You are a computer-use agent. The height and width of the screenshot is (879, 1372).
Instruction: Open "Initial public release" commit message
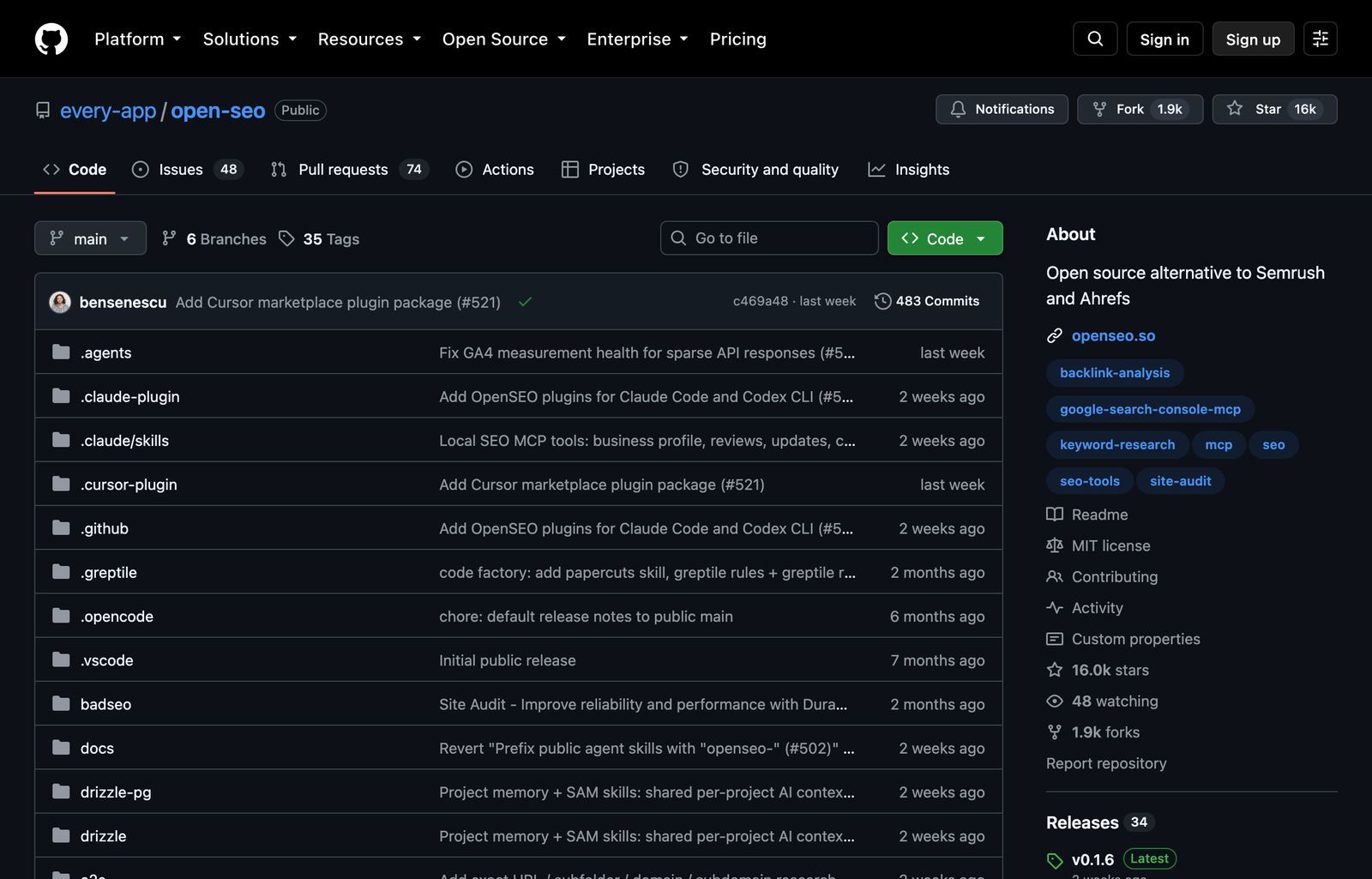click(508, 660)
